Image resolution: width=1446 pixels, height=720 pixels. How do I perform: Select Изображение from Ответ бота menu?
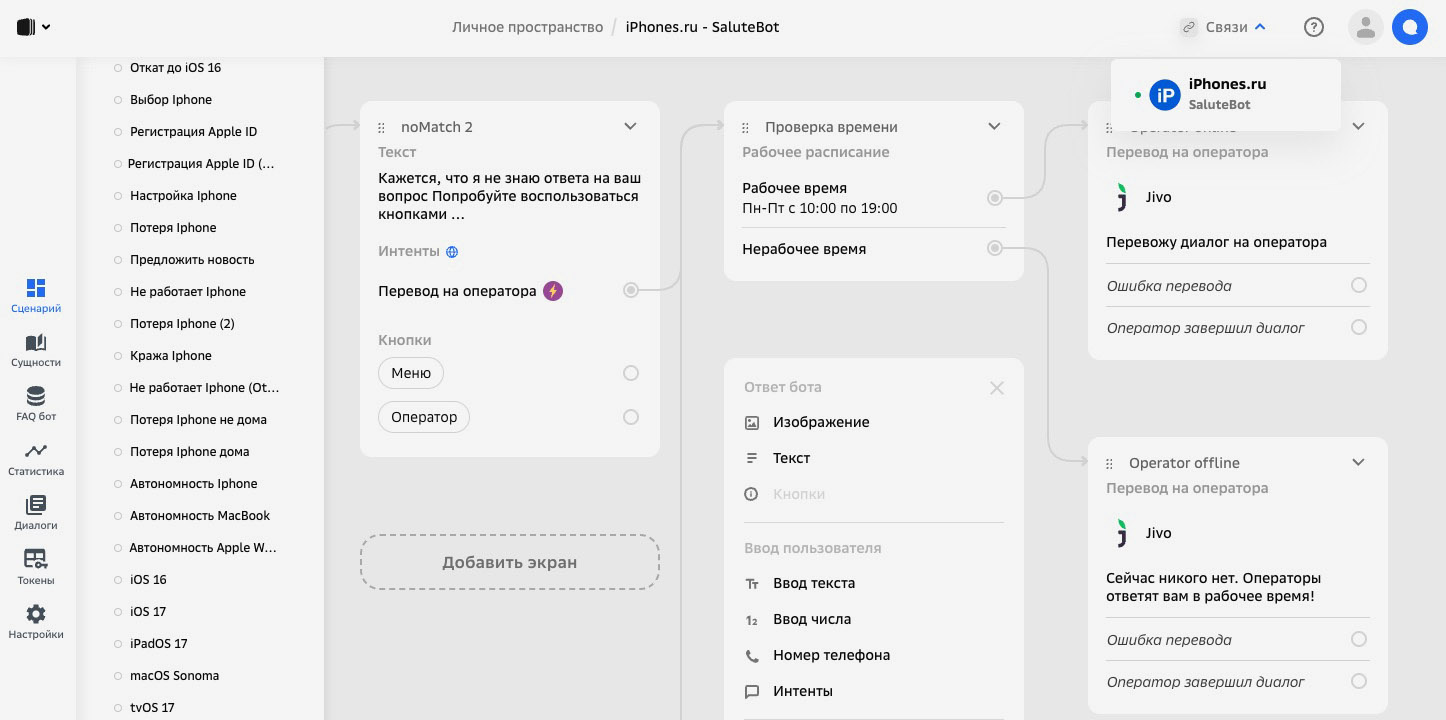[820, 422]
